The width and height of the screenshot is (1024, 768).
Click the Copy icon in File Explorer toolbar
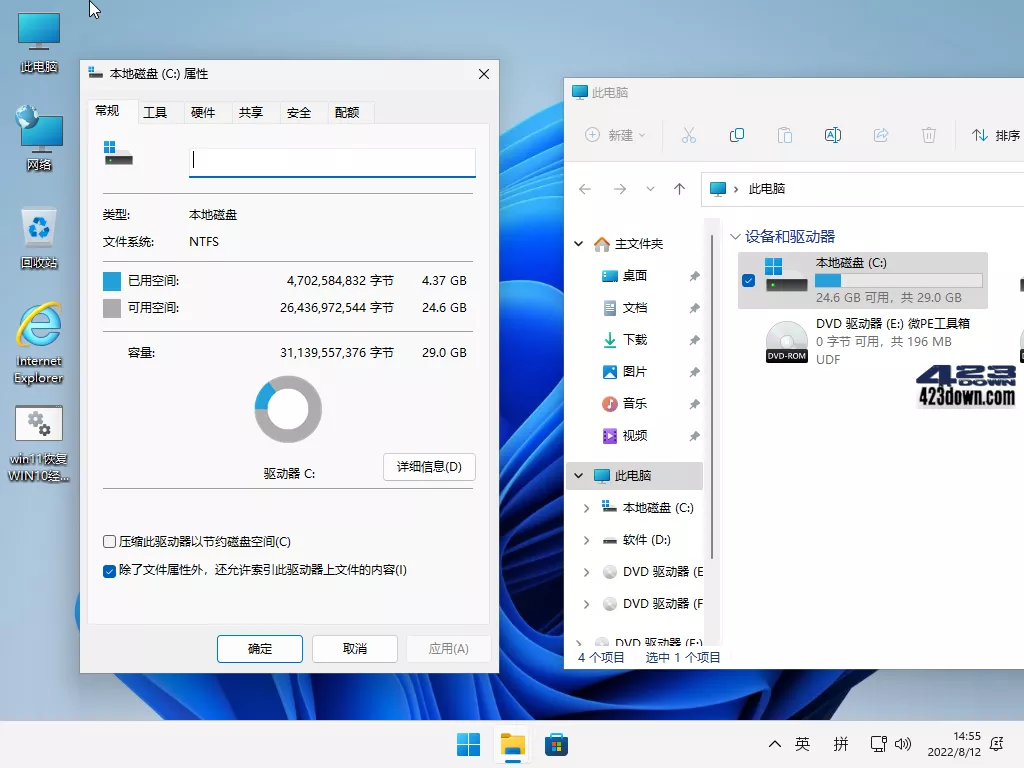click(x=737, y=135)
